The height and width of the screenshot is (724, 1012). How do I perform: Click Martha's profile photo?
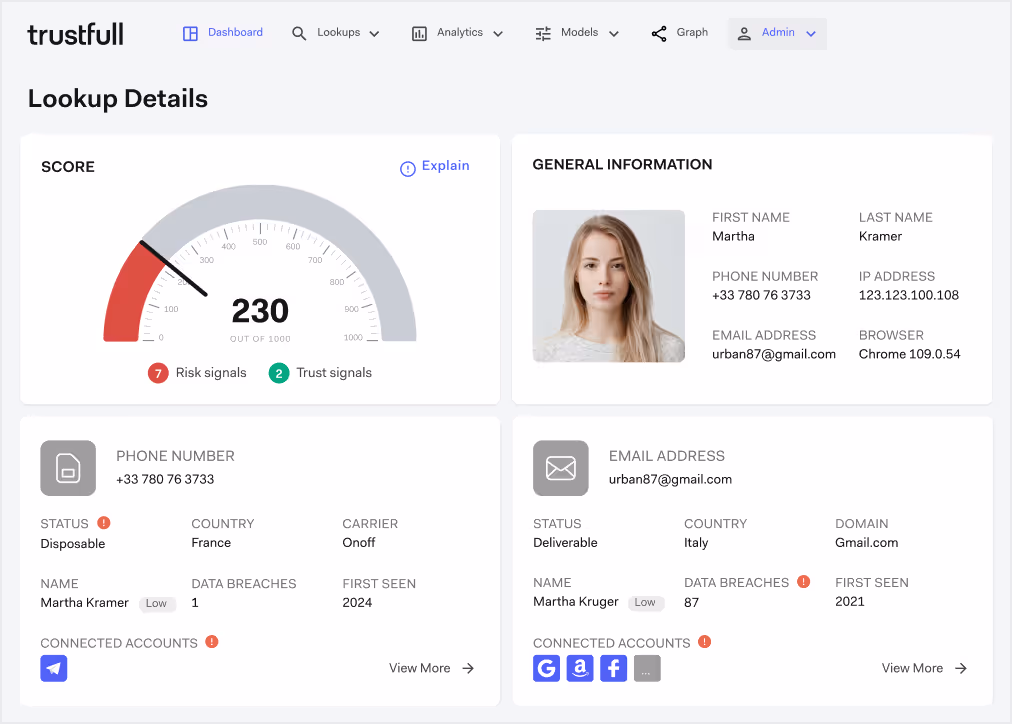[608, 286]
